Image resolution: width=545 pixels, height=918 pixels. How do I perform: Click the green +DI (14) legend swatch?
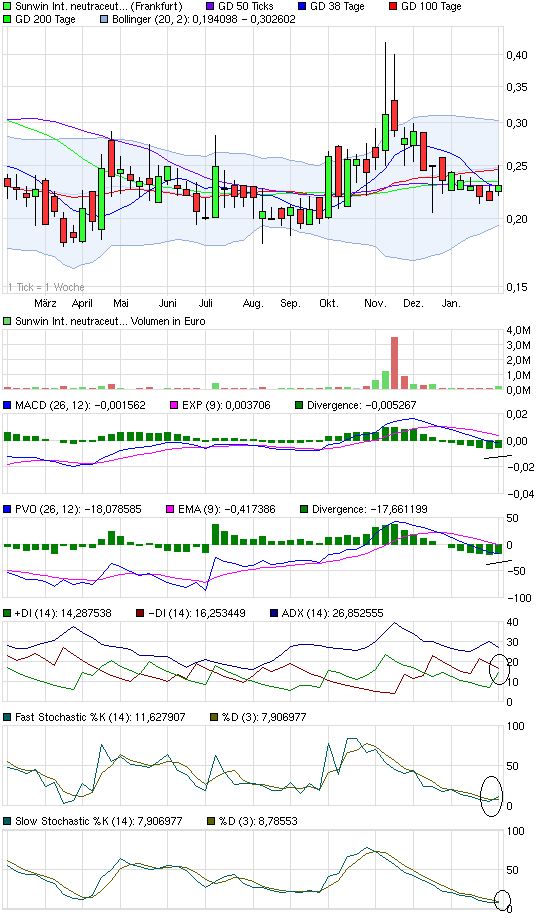pyautogui.click(x=7, y=614)
